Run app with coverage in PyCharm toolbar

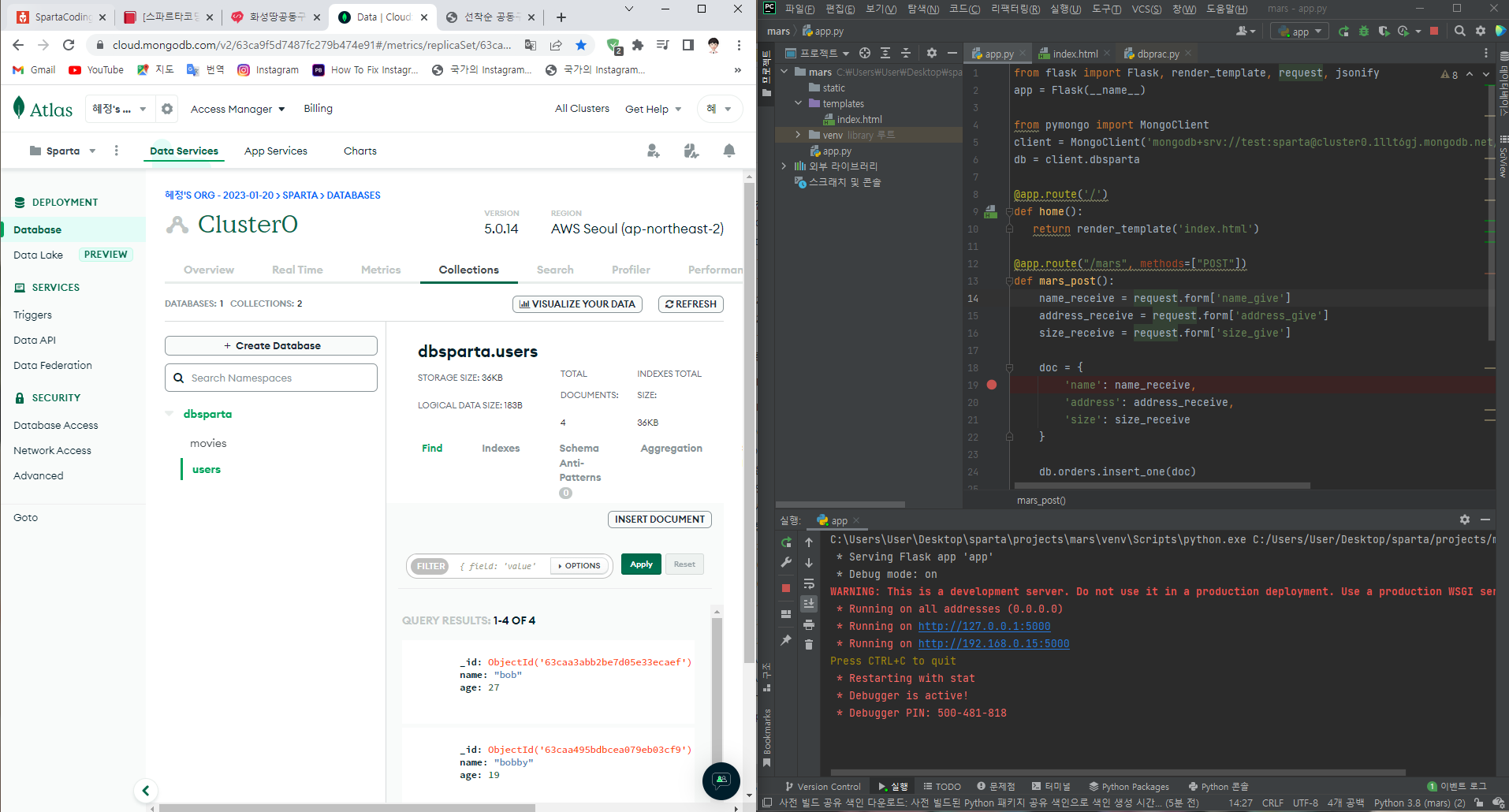[1384, 32]
